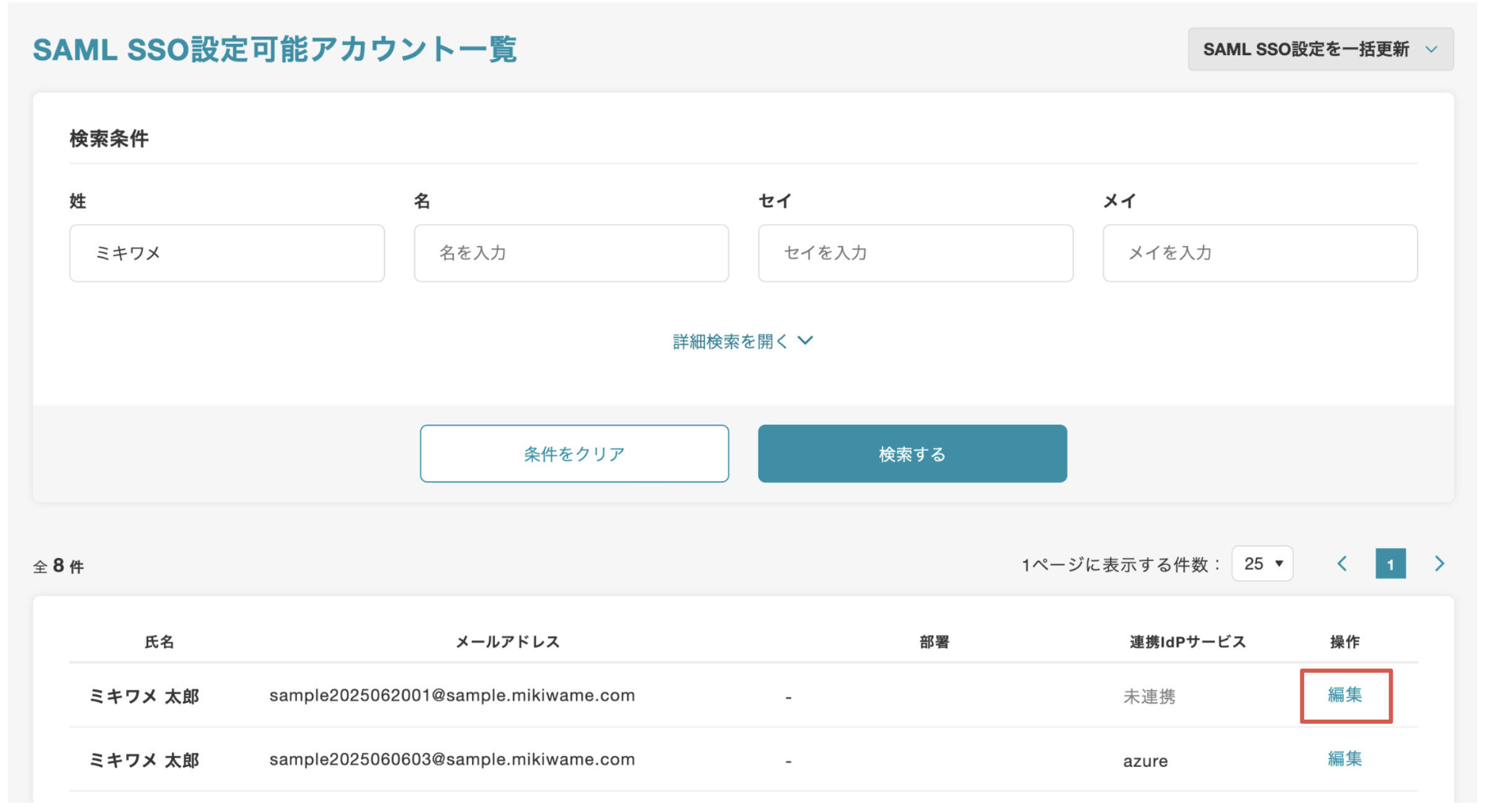1487x812 pixels.
Task: Focus the メイを入力 text field
Action: 1259,253
